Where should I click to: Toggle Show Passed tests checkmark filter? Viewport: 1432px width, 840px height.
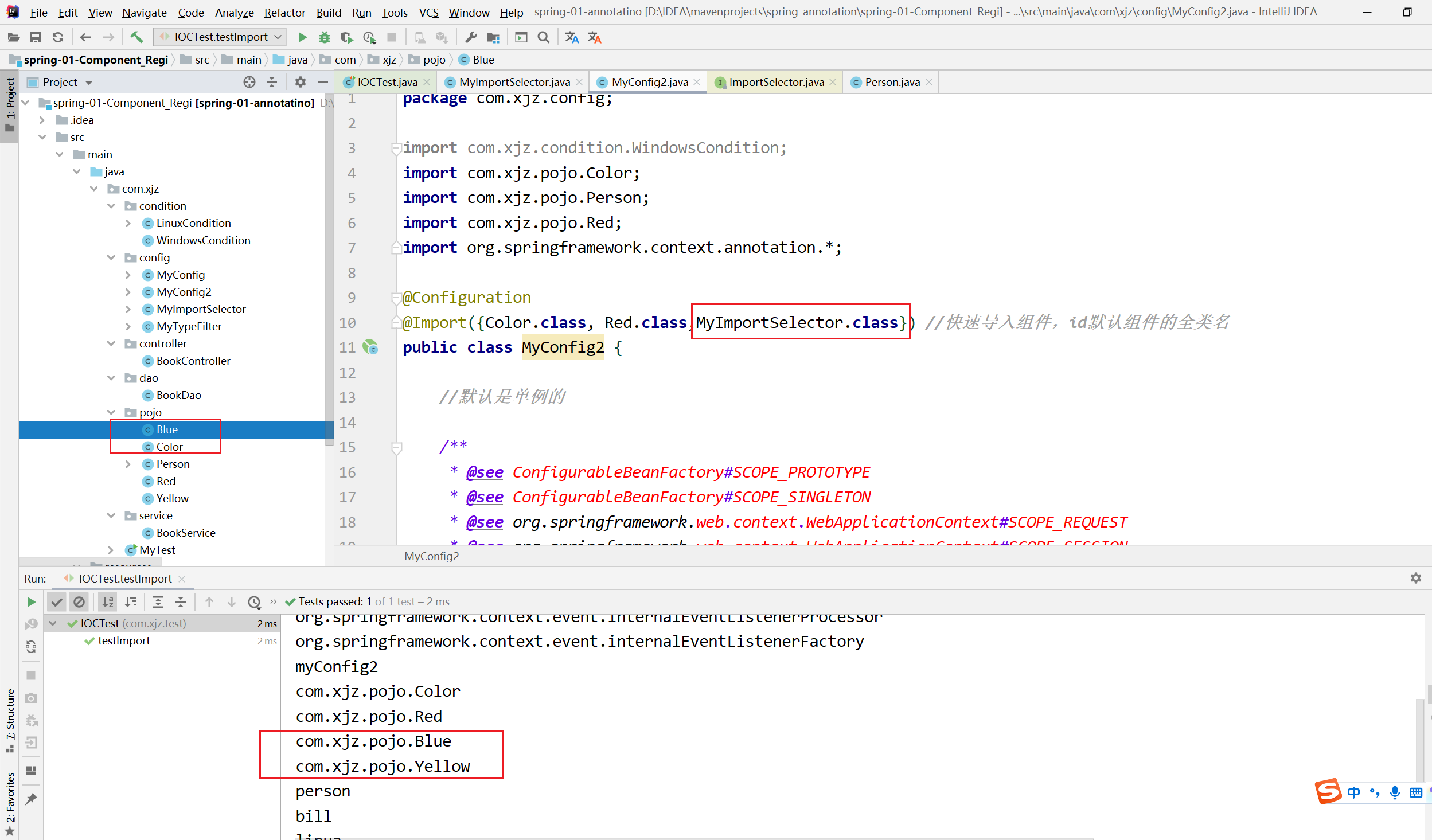click(x=56, y=602)
